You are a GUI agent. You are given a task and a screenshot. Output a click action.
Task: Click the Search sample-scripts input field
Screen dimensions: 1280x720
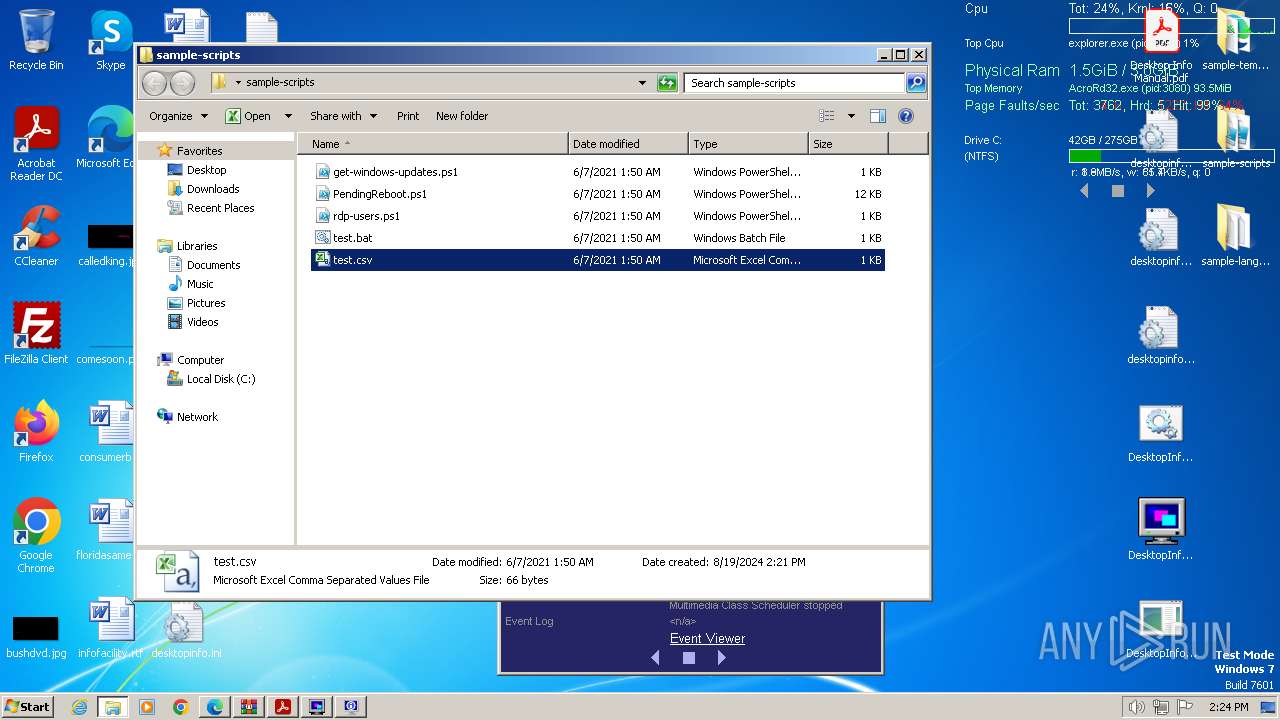click(795, 83)
